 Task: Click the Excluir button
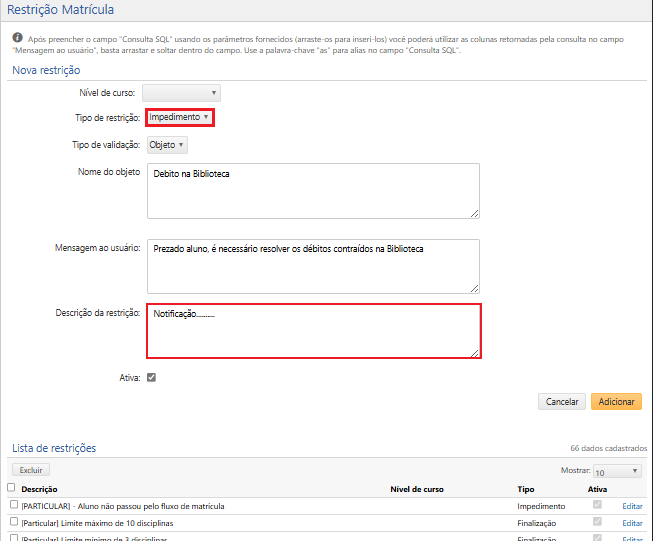31,470
